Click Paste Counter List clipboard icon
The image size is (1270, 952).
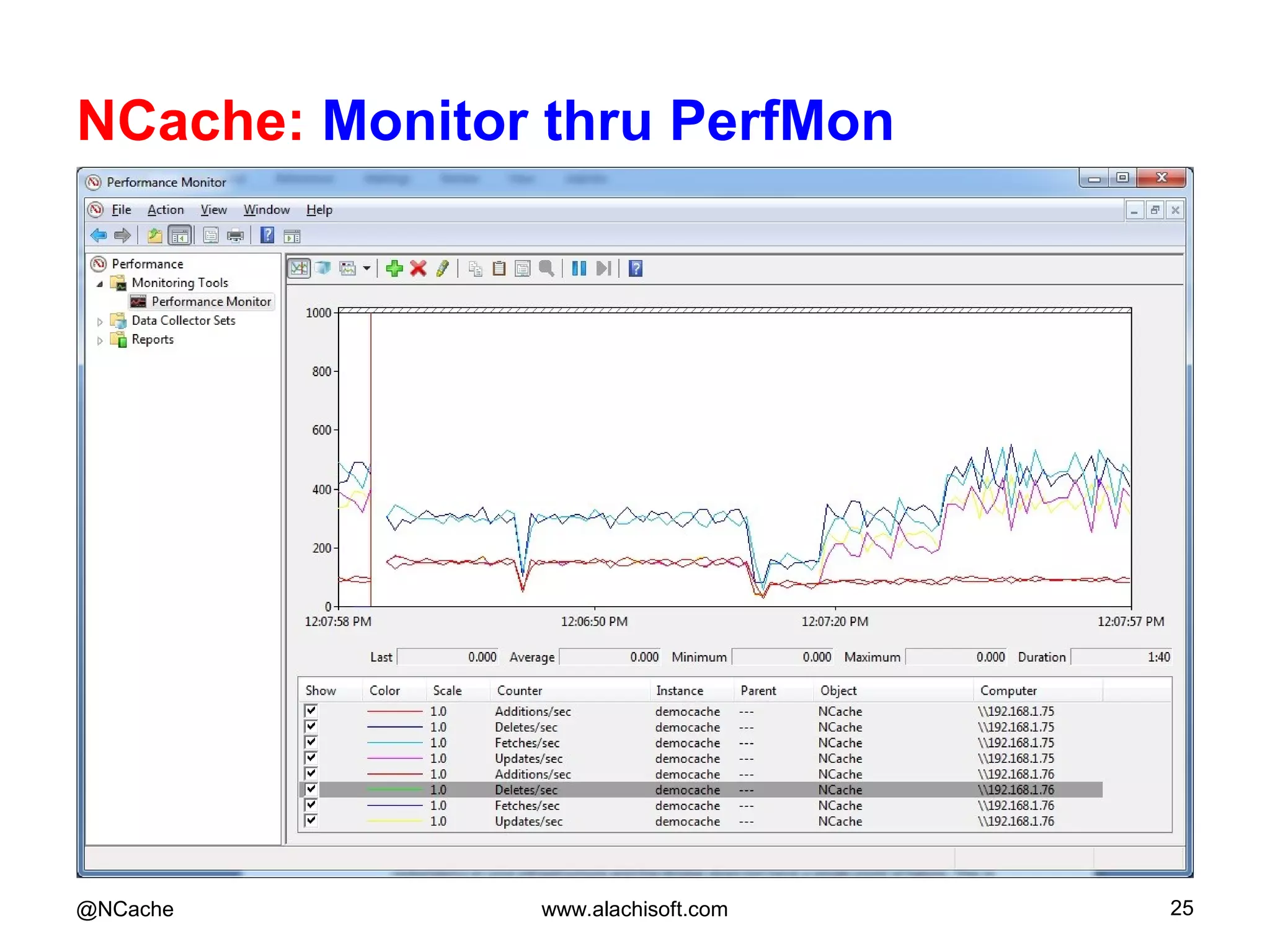pyautogui.click(x=499, y=268)
